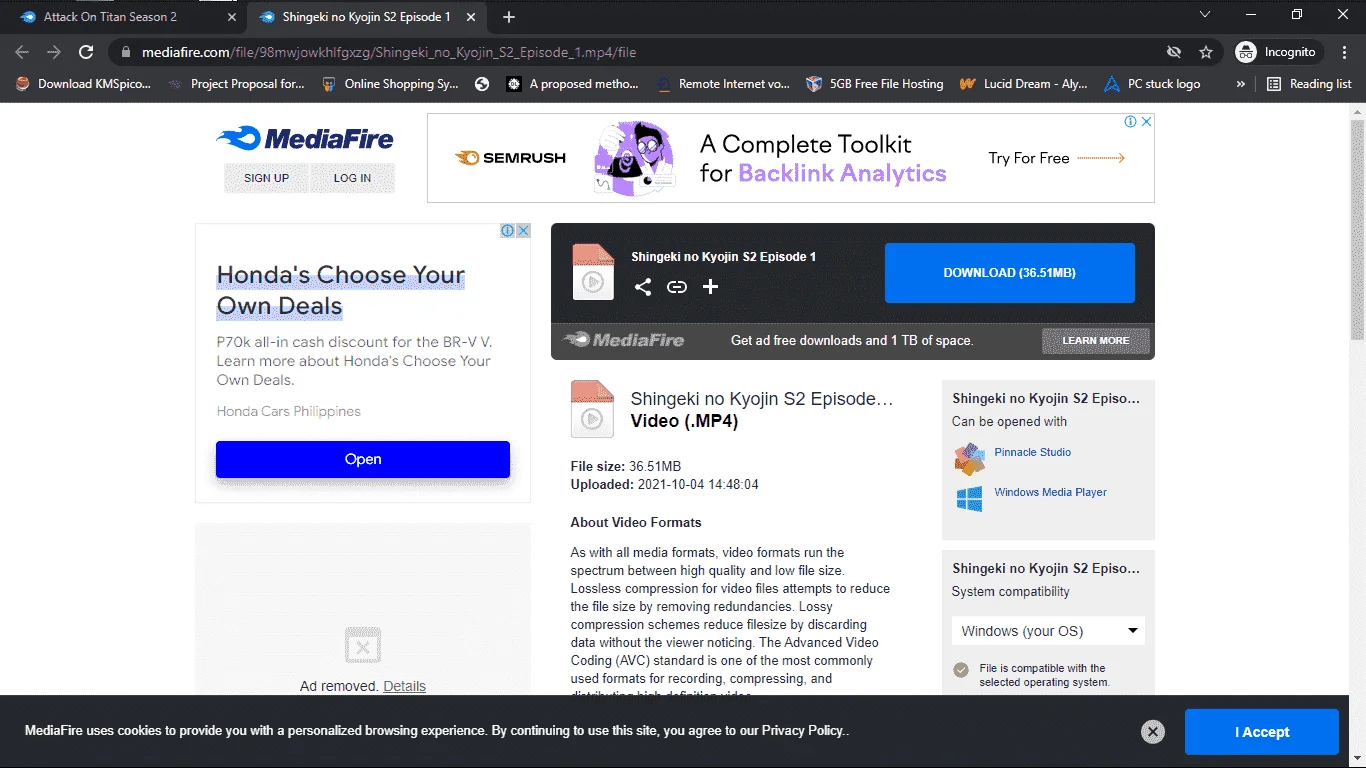Image resolution: width=1366 pixels, height=768 pixels.
Task: Accept cookies with the I Accept button
Action: tap(1262, 732)
